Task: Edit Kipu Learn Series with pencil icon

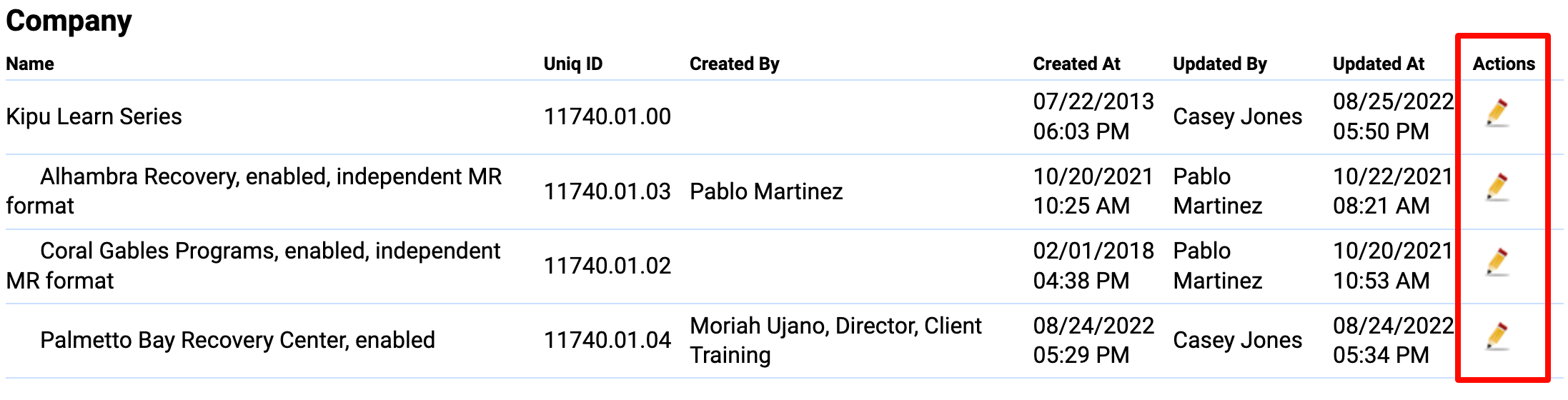Action: pyautogui.click(x=1497, y=113)
